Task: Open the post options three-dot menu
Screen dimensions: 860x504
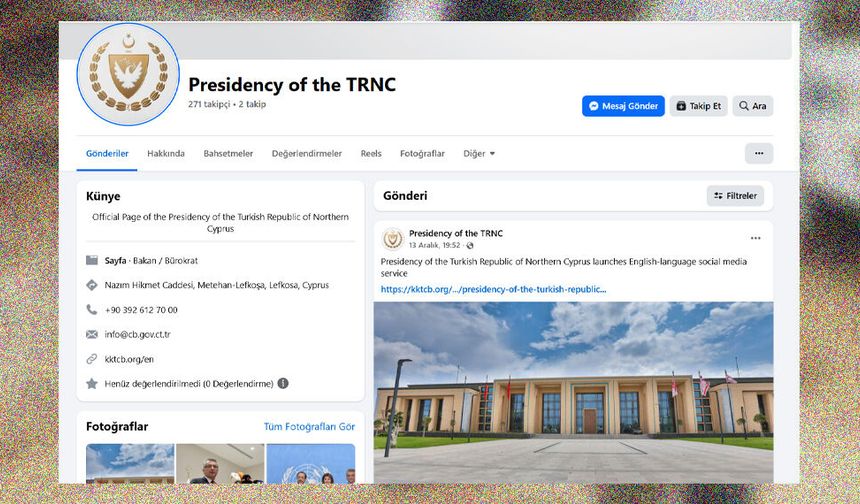Action: 755,238
